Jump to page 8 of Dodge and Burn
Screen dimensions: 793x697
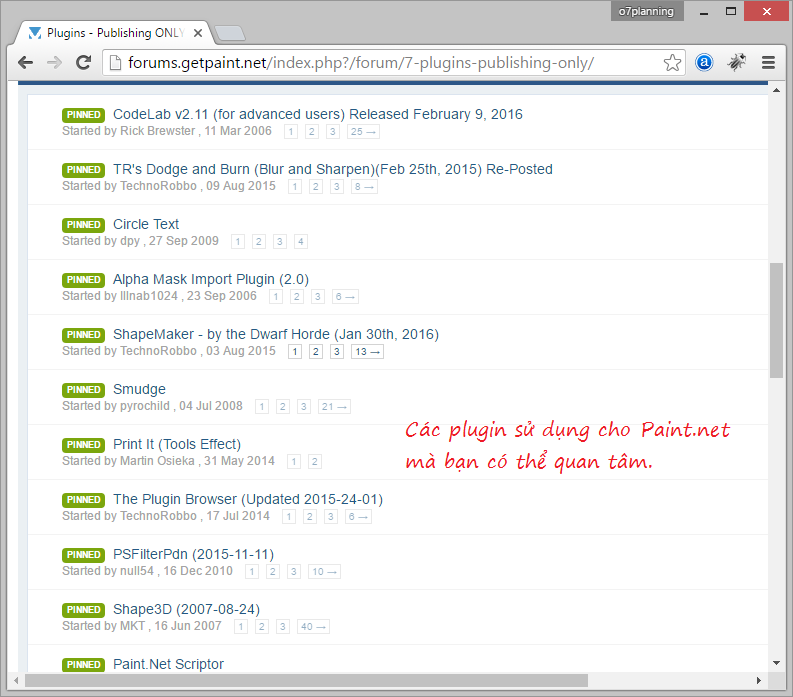click(x=364, y=187)
